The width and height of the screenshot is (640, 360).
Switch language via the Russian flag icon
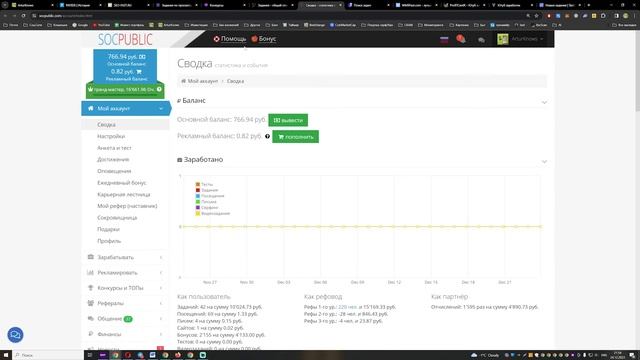(x=444, y=39)
